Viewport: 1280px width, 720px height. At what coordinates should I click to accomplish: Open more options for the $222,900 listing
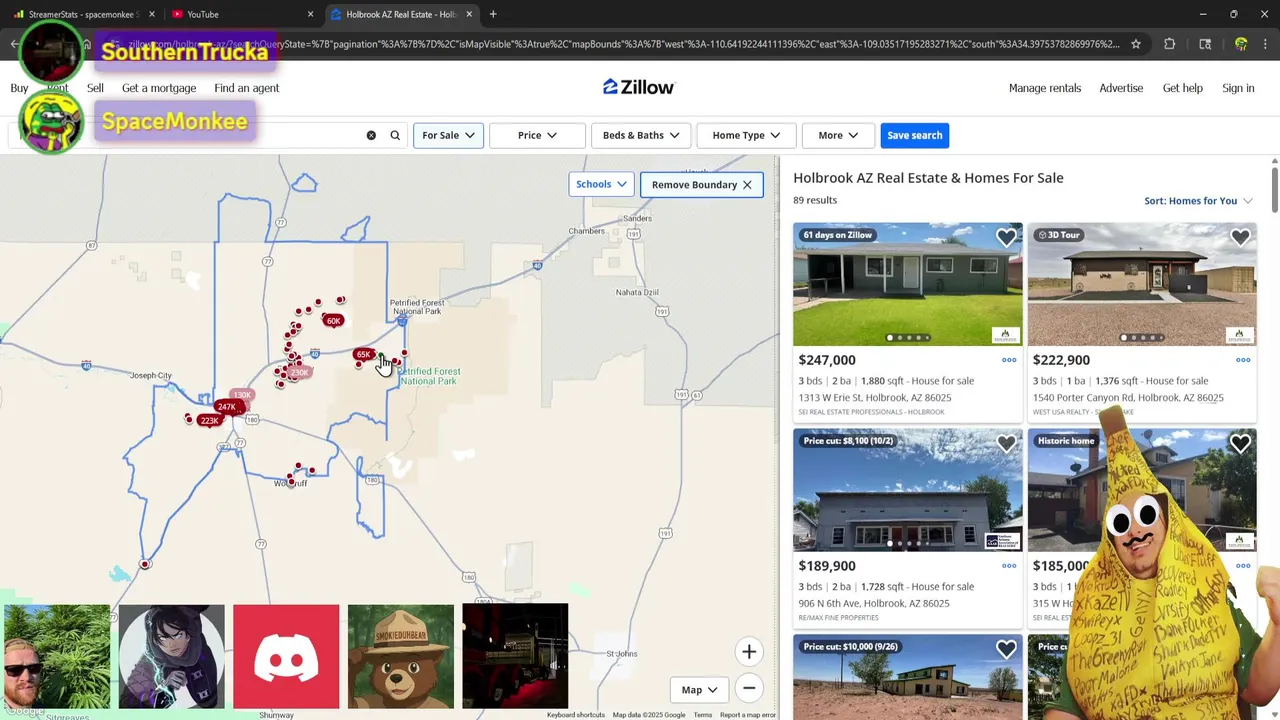(1243, 360)
